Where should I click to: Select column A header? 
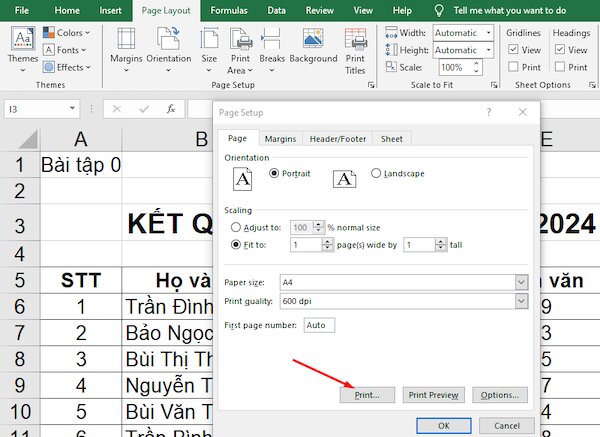pos(81,139)
